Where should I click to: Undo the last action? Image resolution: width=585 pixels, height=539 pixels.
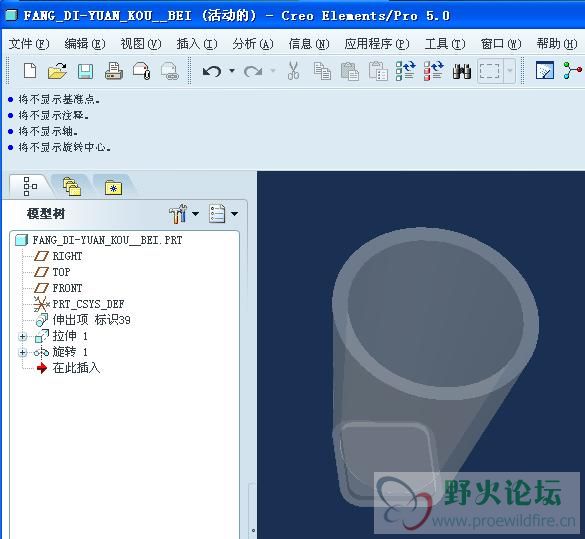coord(212,71)
